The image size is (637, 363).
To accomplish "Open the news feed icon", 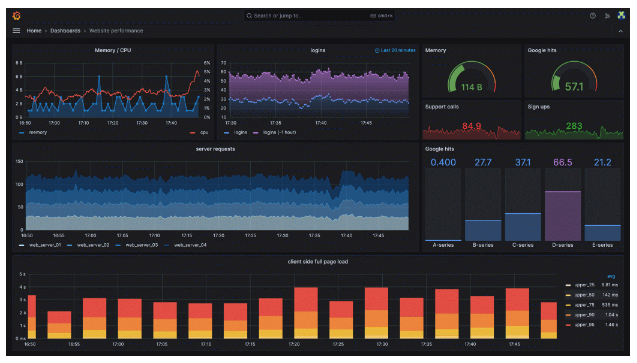I will (607, 16).
